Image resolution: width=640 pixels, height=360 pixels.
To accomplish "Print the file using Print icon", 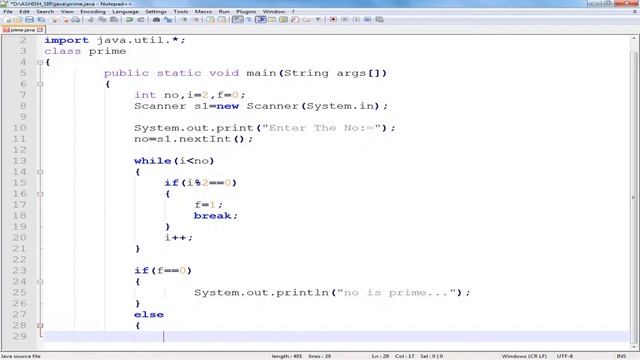I will [x=75, y=20].
